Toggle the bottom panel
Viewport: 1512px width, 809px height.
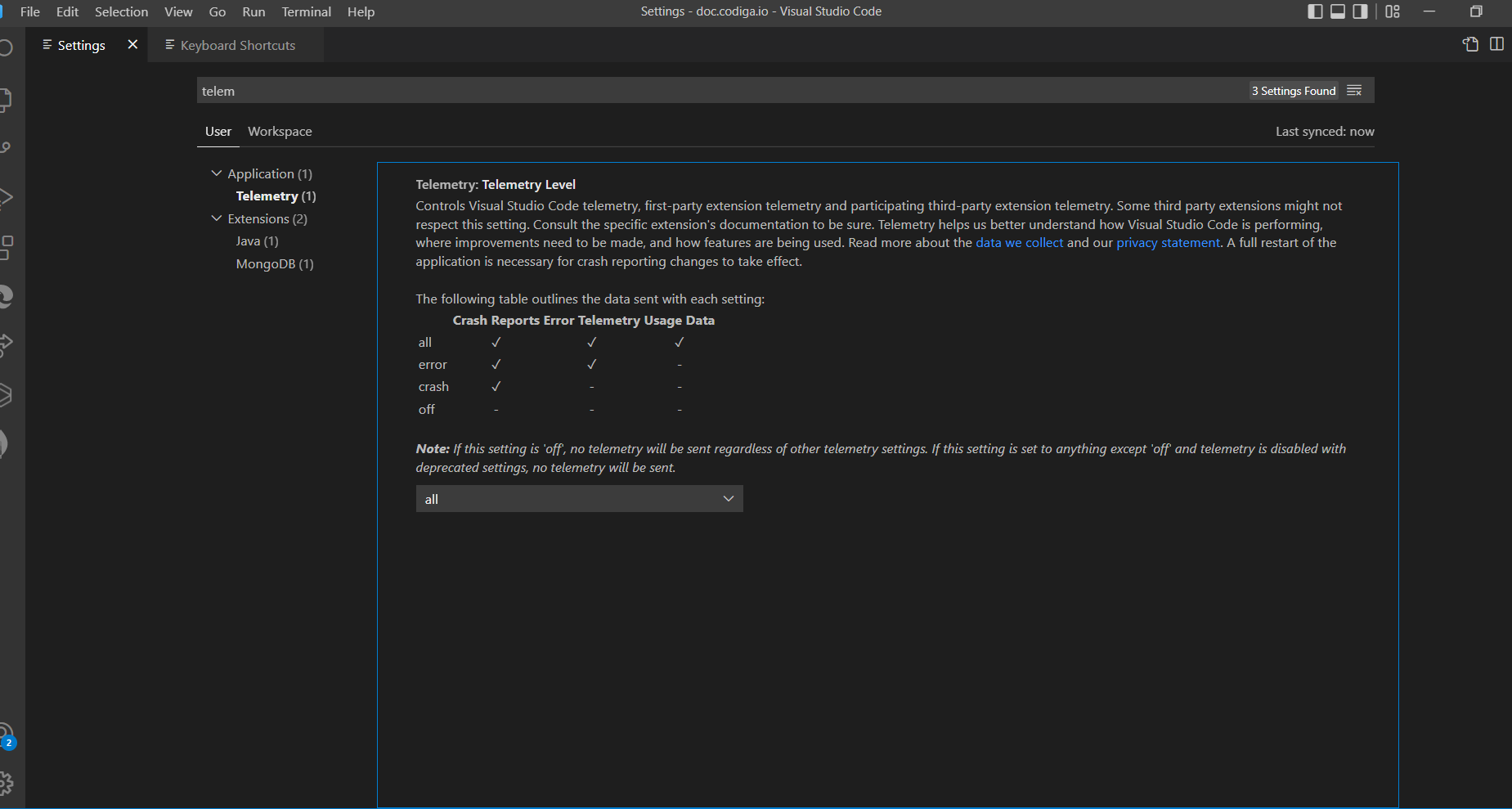[x=1338, y=11]
